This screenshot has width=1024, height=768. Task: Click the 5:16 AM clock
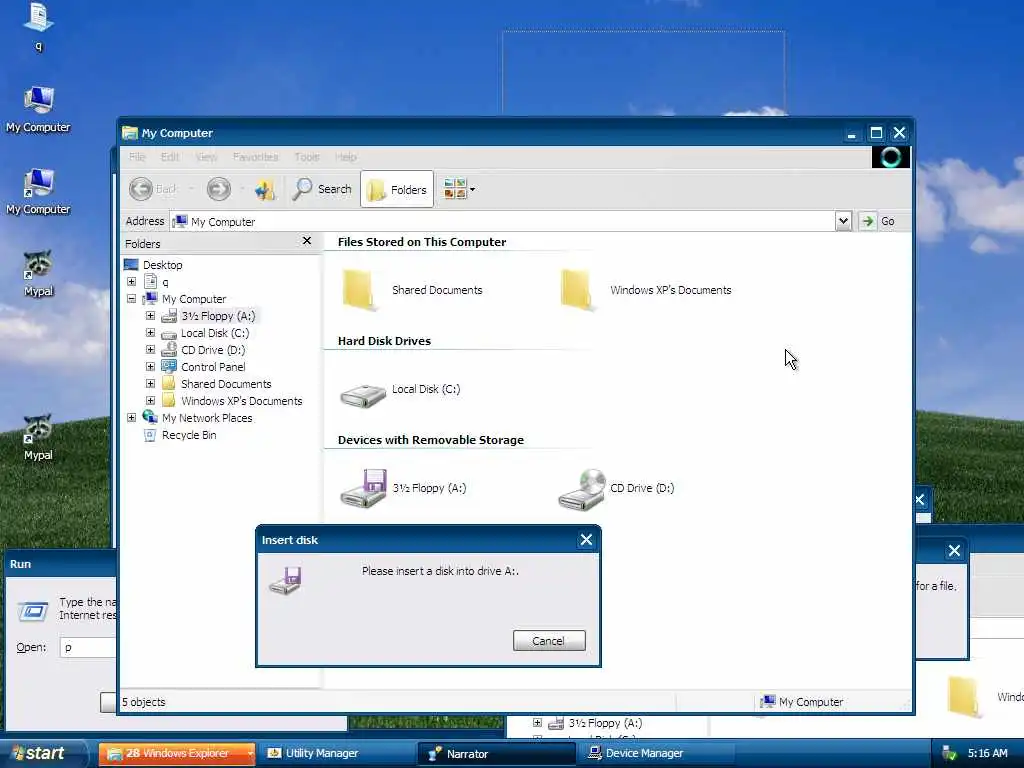[x=987, y=753]
